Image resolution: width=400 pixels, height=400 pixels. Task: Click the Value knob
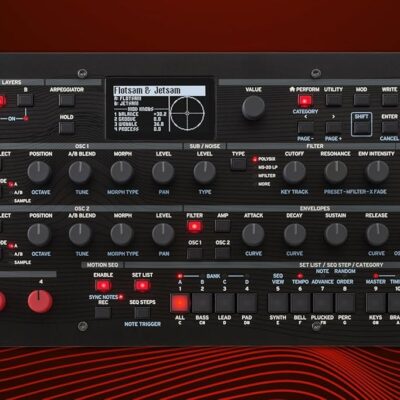(253, 108)
